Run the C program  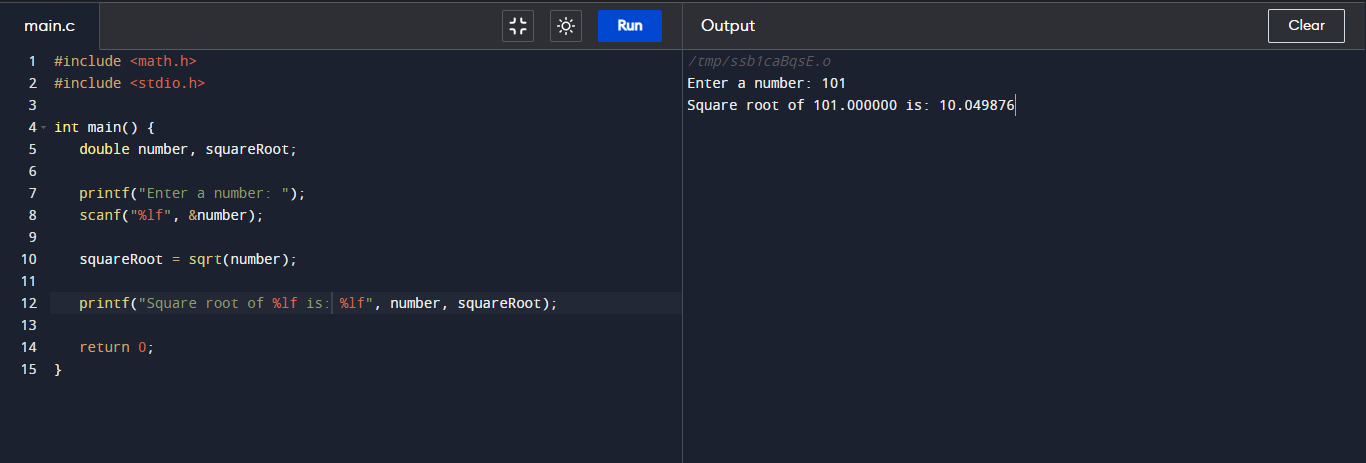pyautogui.click(x=630, y=26)
